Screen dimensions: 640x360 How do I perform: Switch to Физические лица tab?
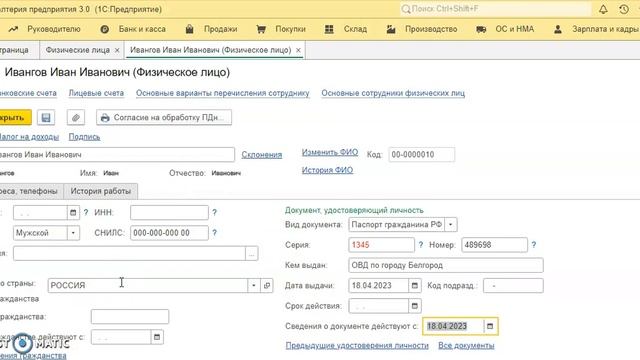click(x=78, y=50)
